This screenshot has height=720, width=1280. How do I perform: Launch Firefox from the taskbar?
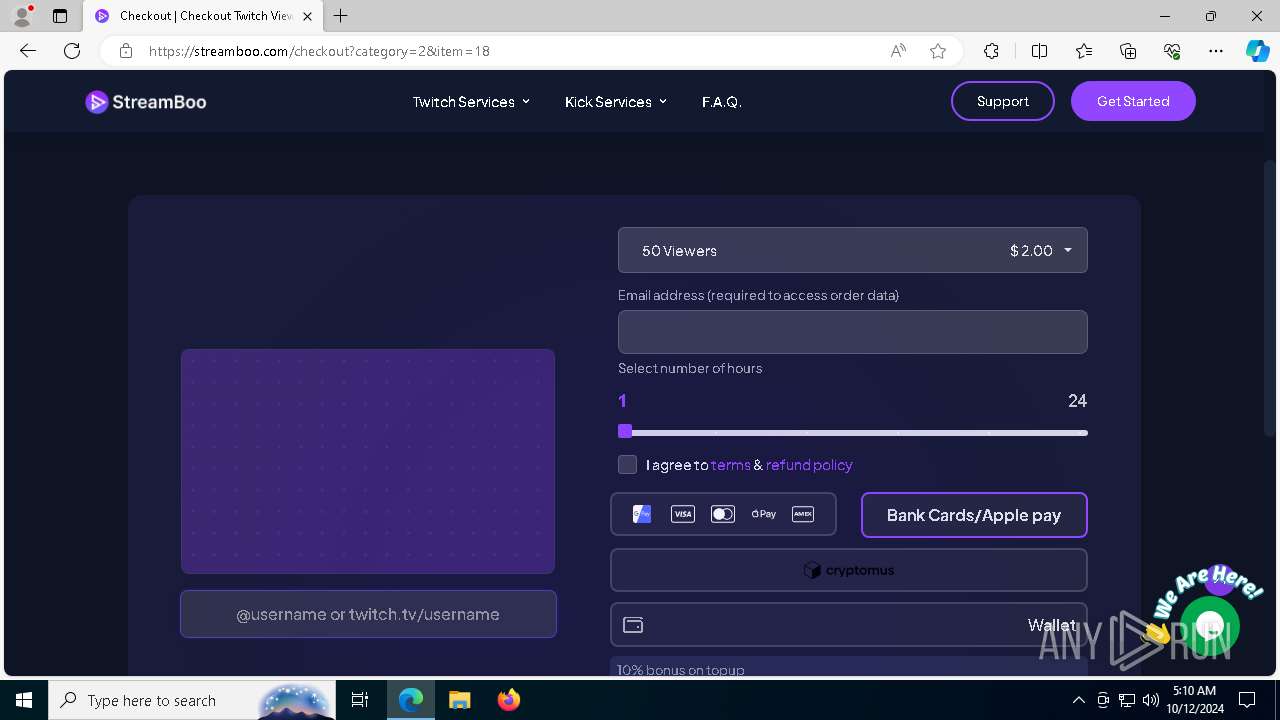[x=509, y=700]
